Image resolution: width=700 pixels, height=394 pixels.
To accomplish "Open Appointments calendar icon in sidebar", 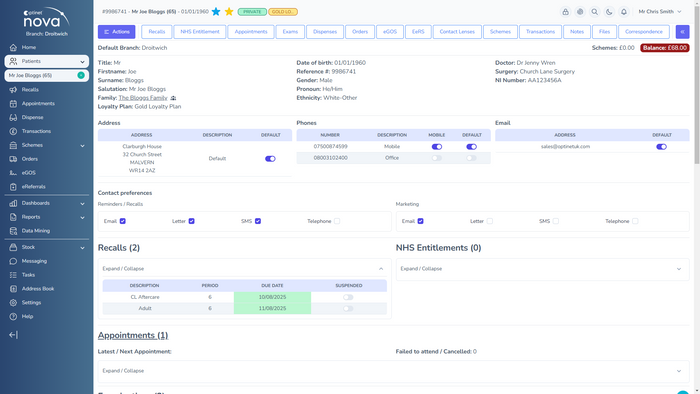I will click(13, 104).
